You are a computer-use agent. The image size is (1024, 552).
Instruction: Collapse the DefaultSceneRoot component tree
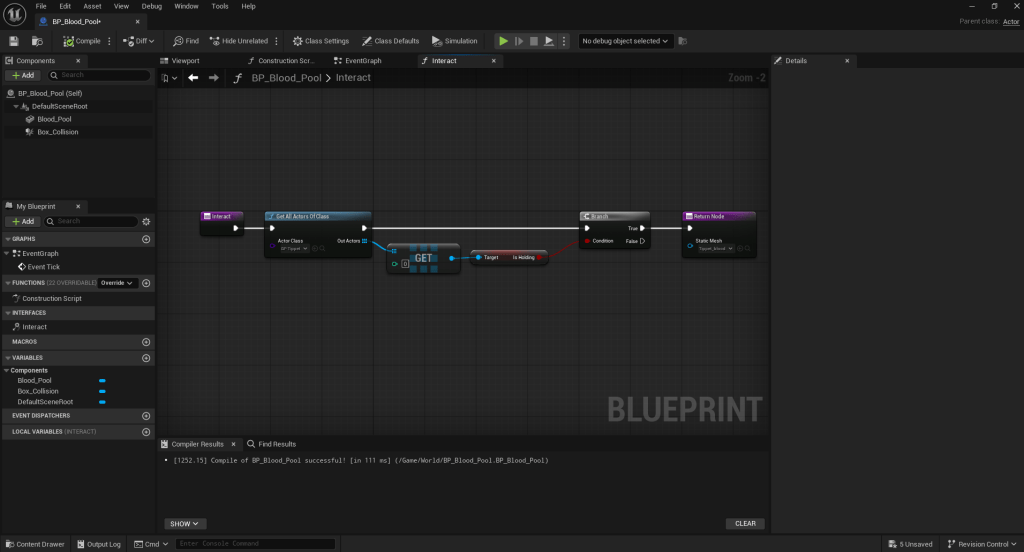click(x=17, y=106)
